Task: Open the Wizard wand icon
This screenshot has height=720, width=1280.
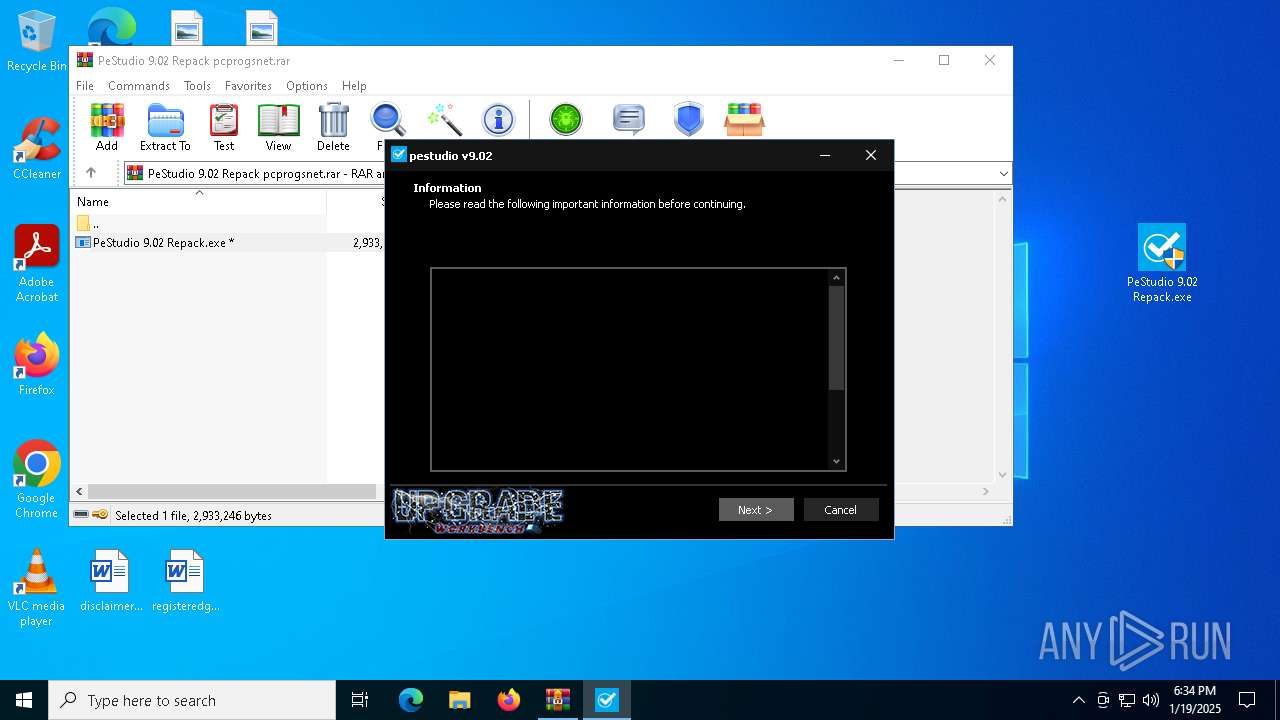Action: (x=444, y=120)
